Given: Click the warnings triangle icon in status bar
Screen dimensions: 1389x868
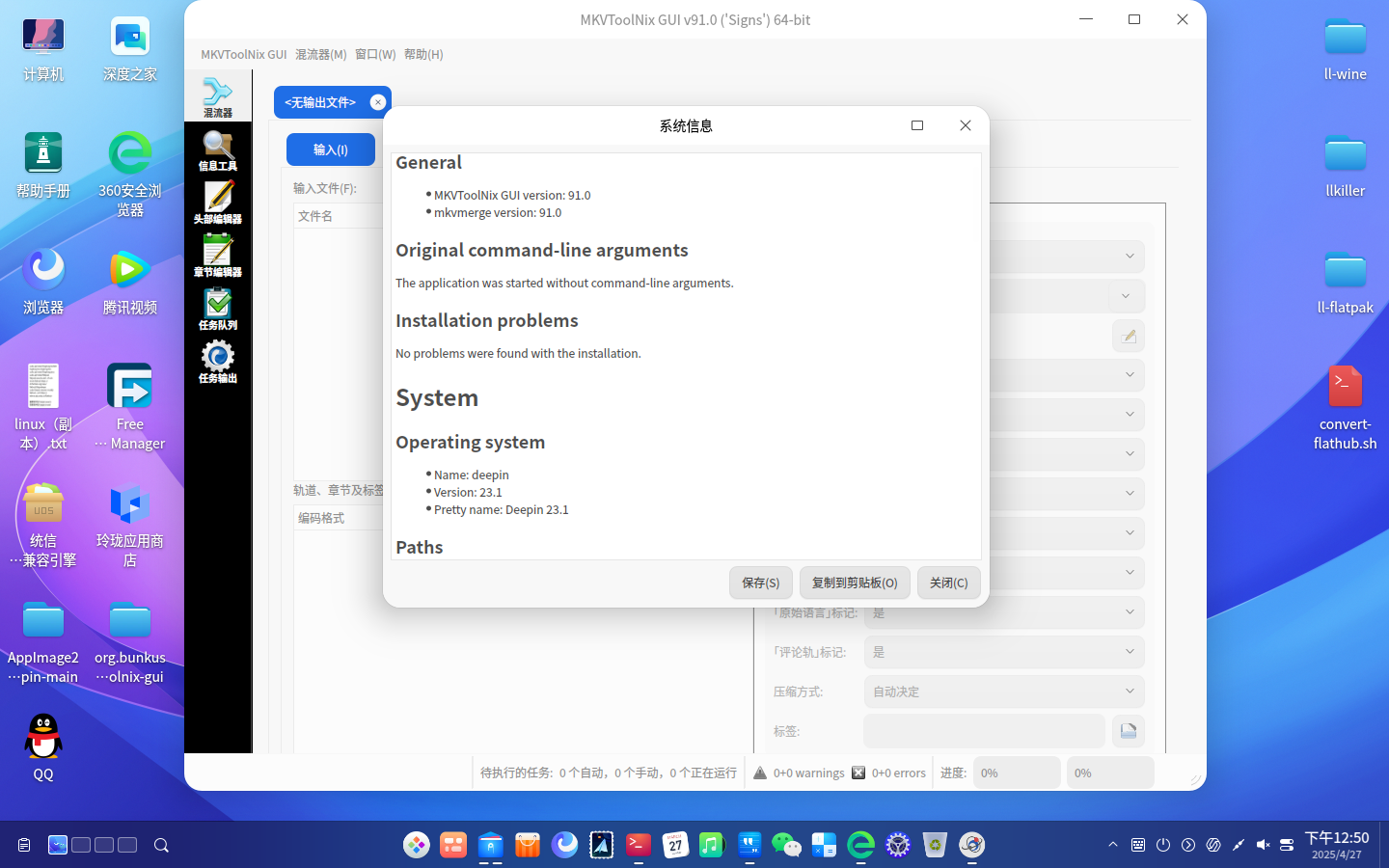Looking at the screenshot, I should pos(760,773).
